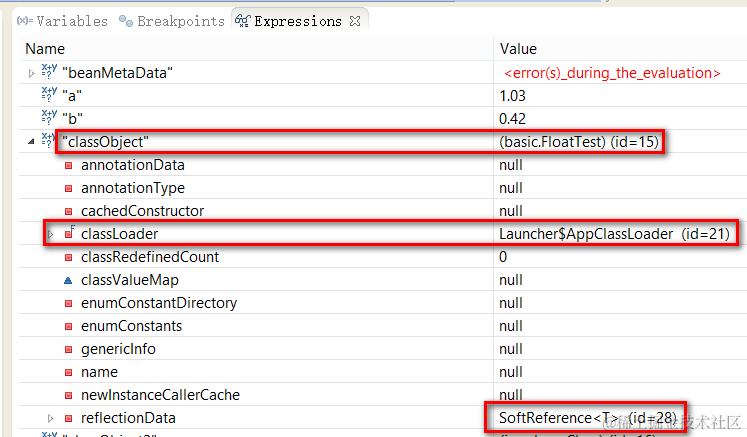Switch to the Breakpoints tab
747x437 pixels.
click(172, 21)
